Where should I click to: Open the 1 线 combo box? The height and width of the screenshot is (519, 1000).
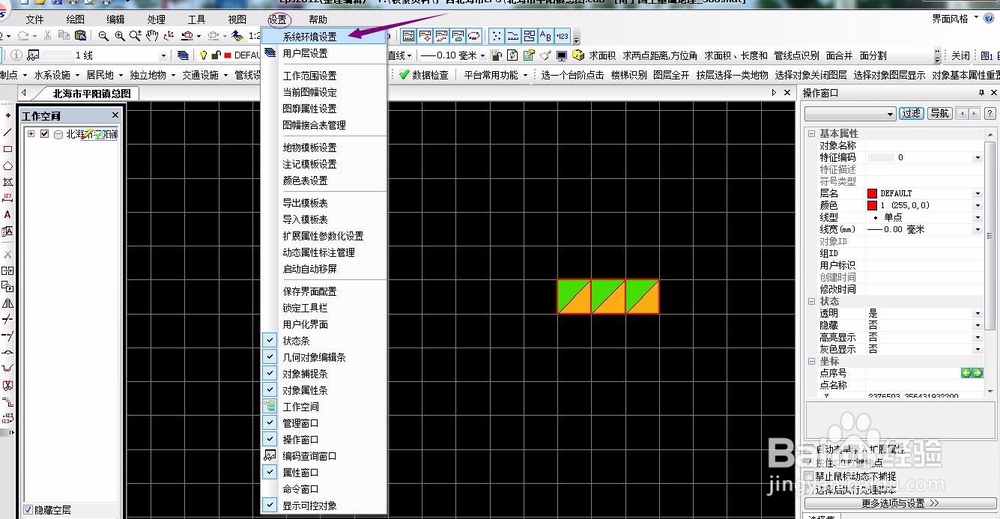(163, 55)
